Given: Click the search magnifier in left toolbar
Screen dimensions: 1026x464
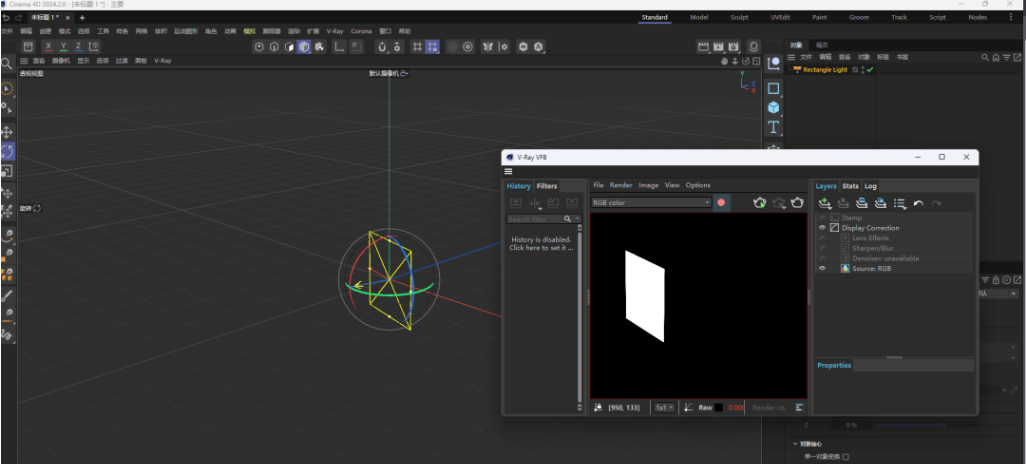Looking at the screenshot, I should pyautogui.click(x=7, y=64).
